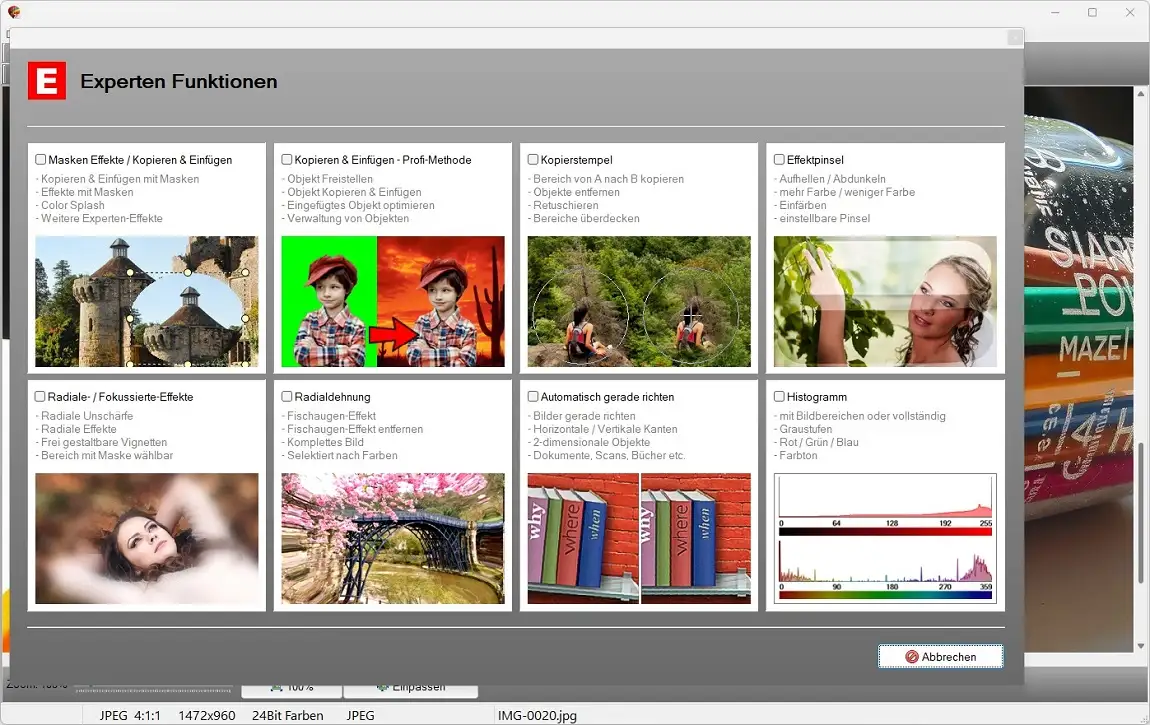
Task: Check Kopieren & Einfügen - Profi-Methode
Action: tap(286, 159)
